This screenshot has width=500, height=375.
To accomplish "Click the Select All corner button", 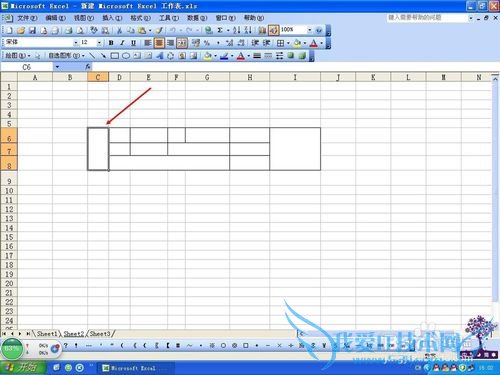I will point(9,77).
